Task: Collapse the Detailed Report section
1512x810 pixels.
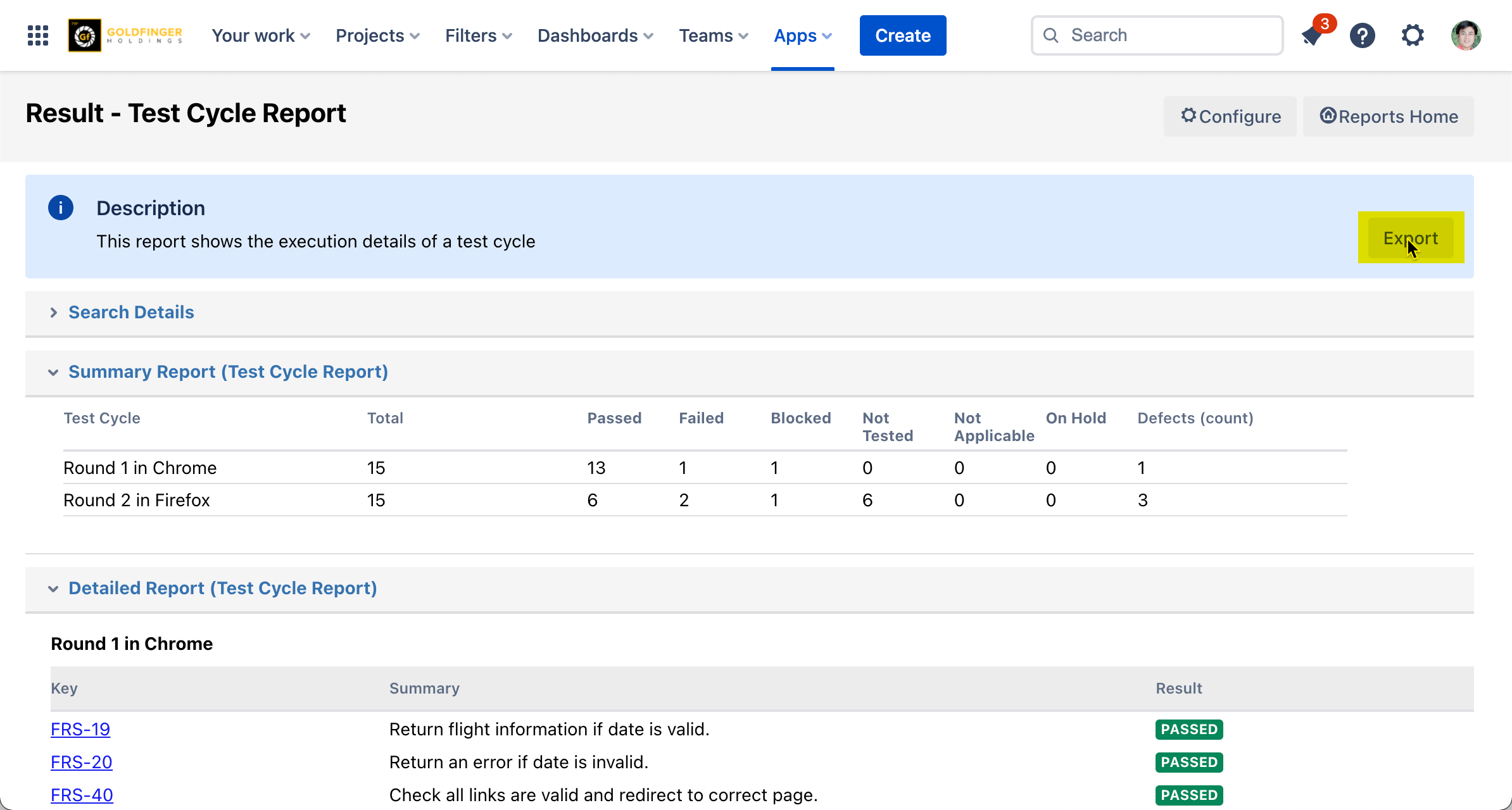Action: (x=222, y=589)
